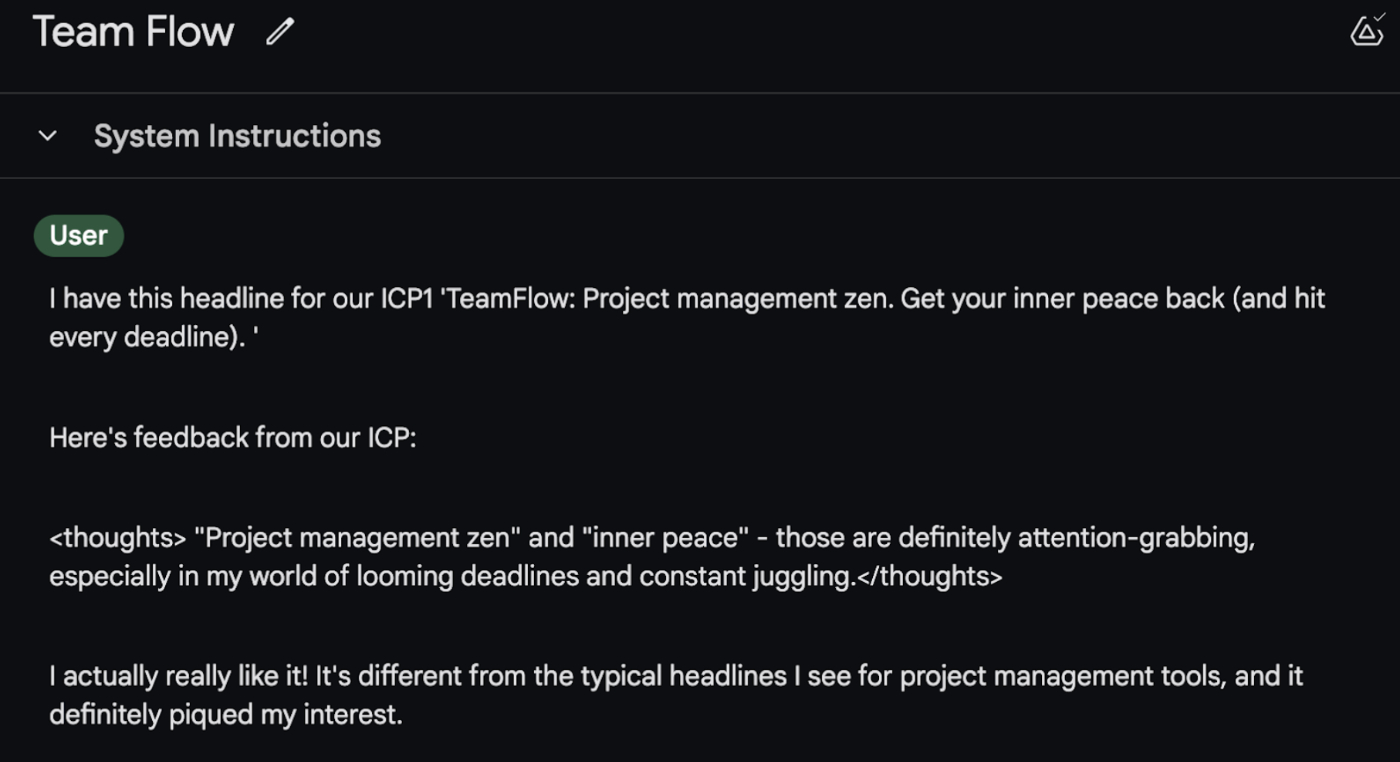
Task: Click the pencil edit icon beside Team Flow
Action: (x=281, y=32)
